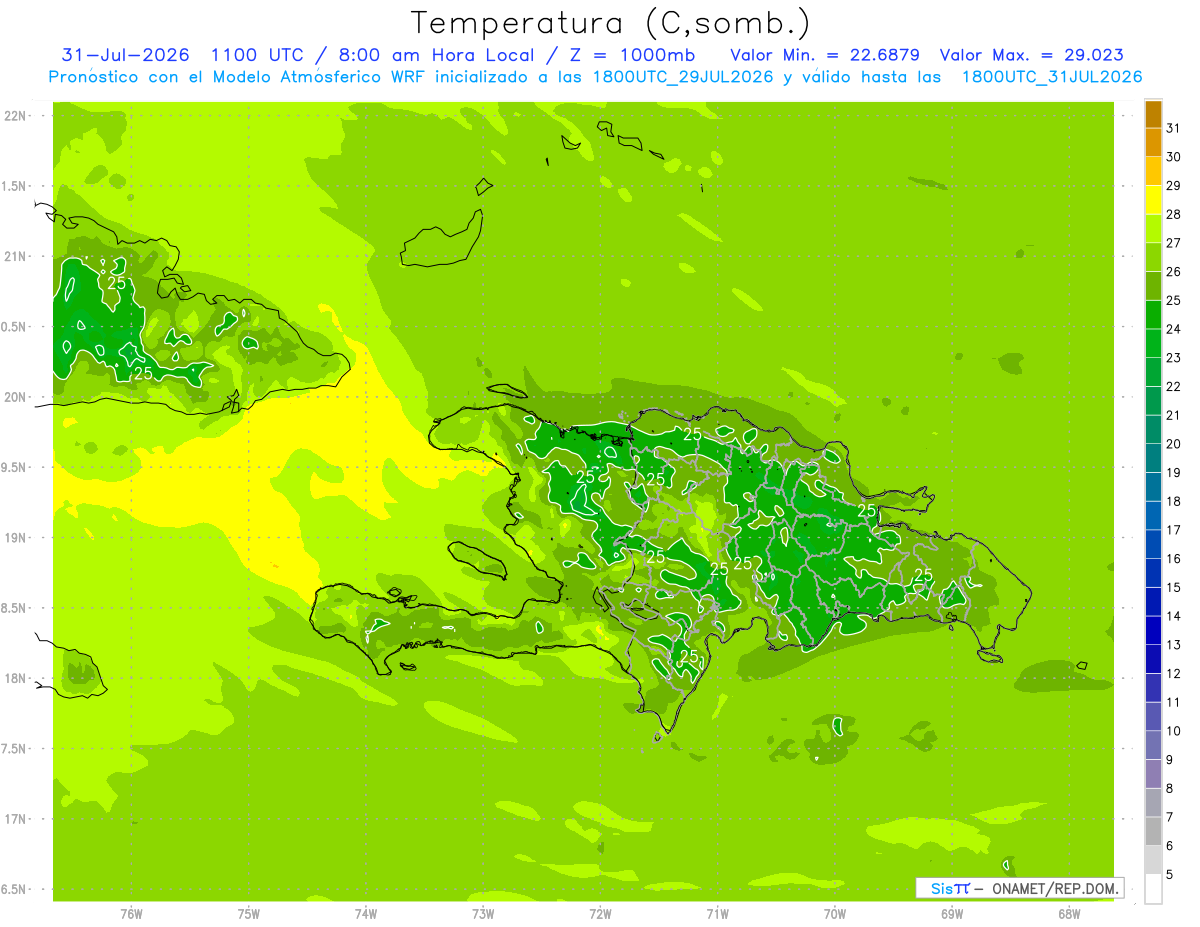The width and height of the screenshot is (1200, 927).
Task: Click the yellow 28 degree legend swatch
Action: point(1153,201)
